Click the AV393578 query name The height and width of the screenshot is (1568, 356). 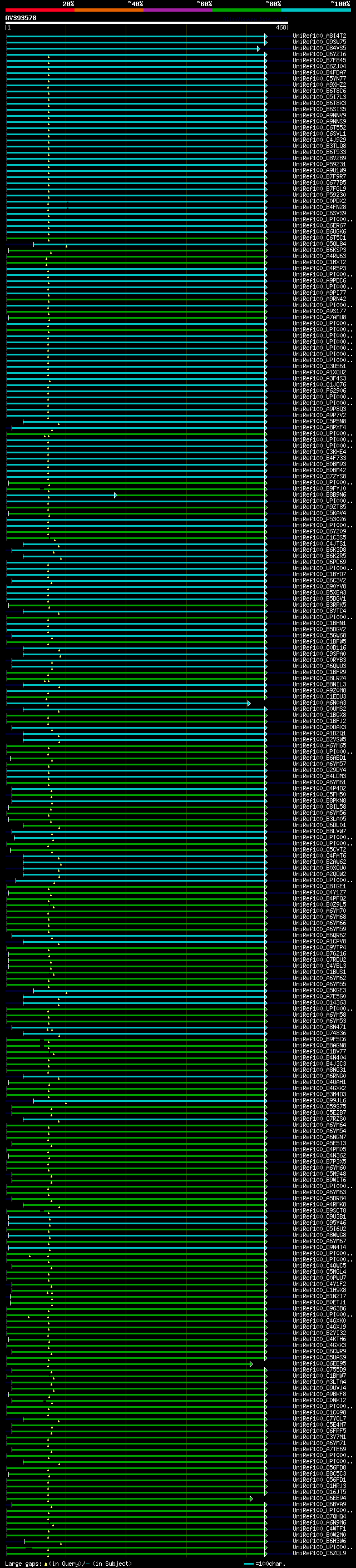[21, 18]
